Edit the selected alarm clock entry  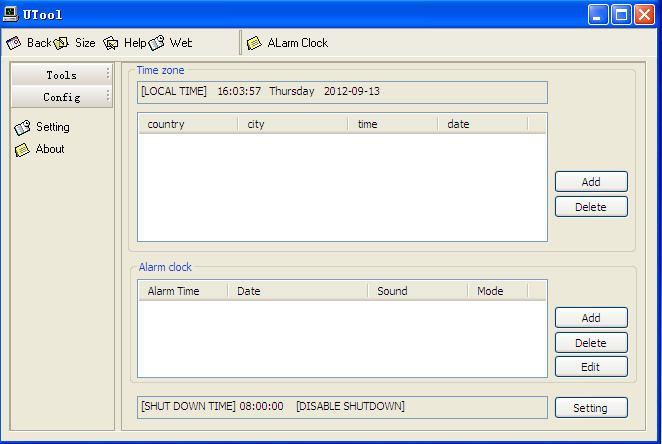point(591,367)
